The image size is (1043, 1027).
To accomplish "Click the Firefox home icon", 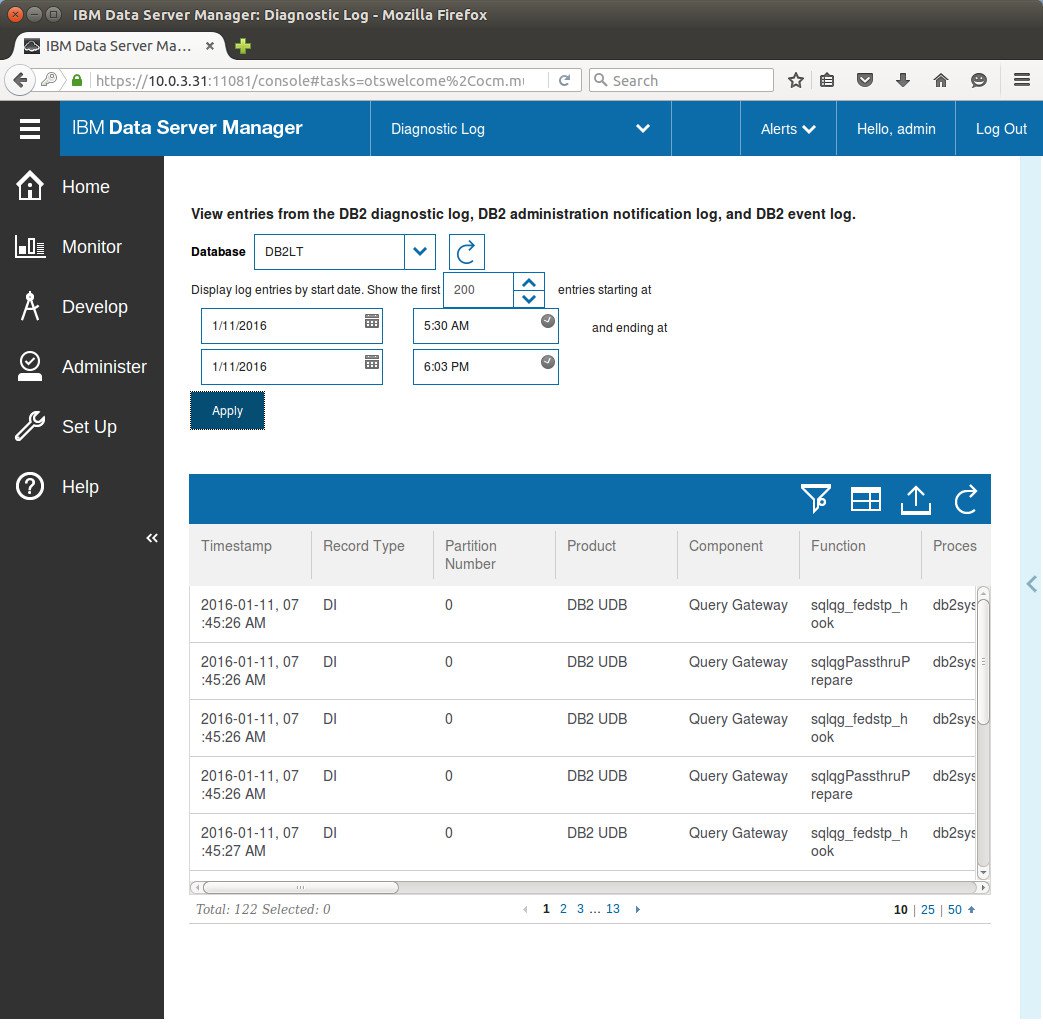I will pyautogui.click(x=940, y=80).
